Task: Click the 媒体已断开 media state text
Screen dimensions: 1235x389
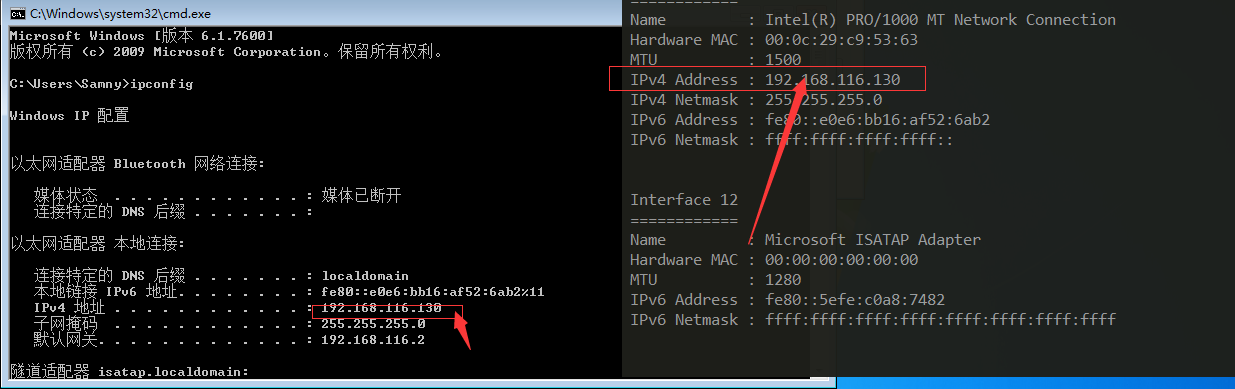Action: click(361, 196)
